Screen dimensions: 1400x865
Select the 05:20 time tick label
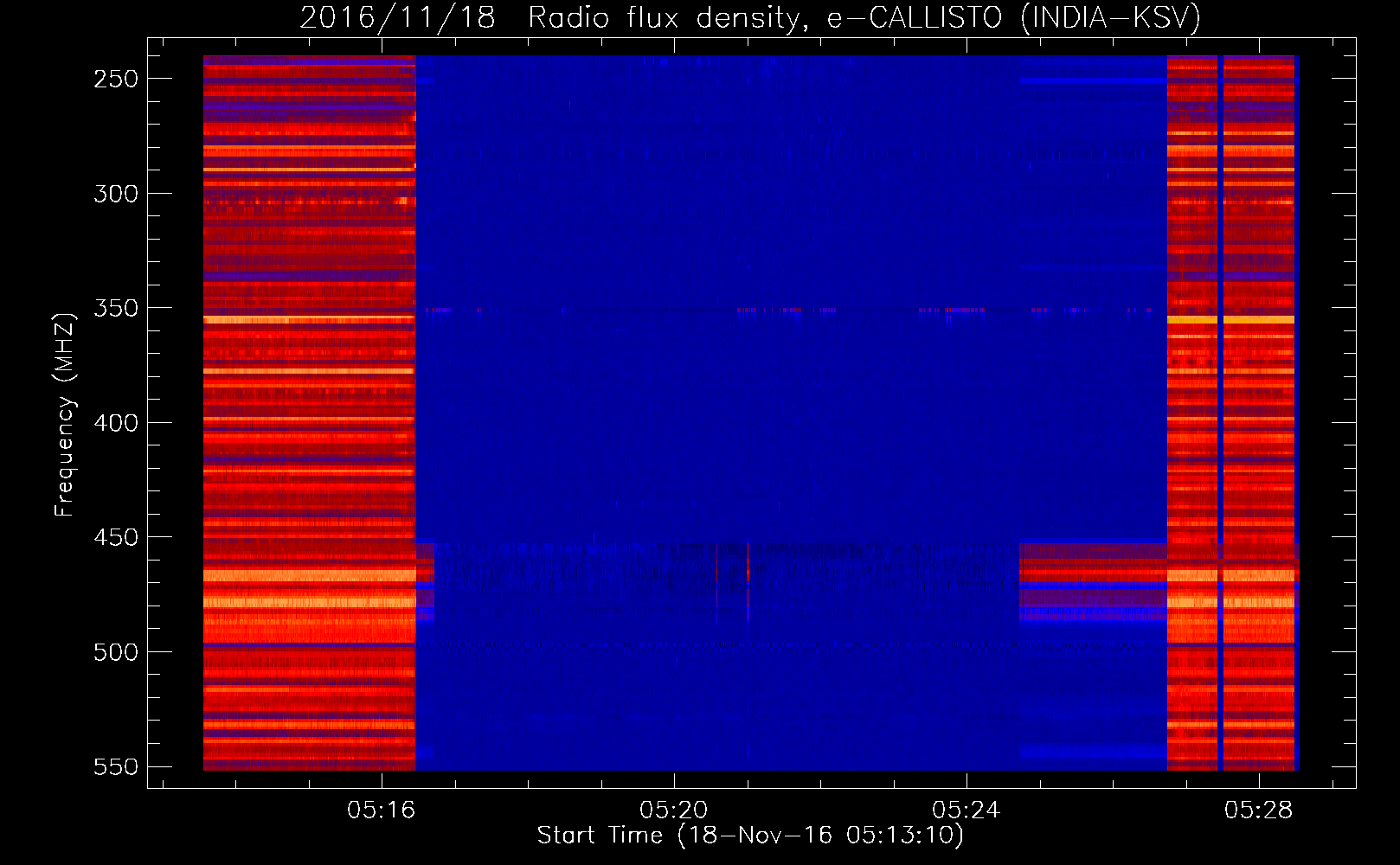tap(674, 811)
